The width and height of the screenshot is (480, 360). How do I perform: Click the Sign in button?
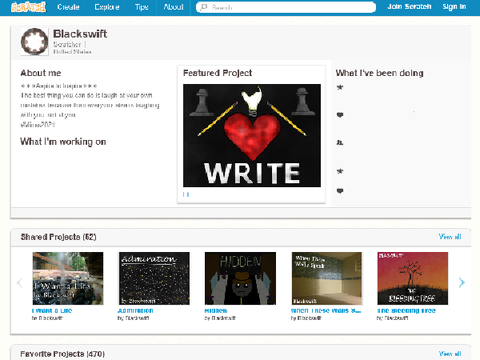tap(454, 7)
